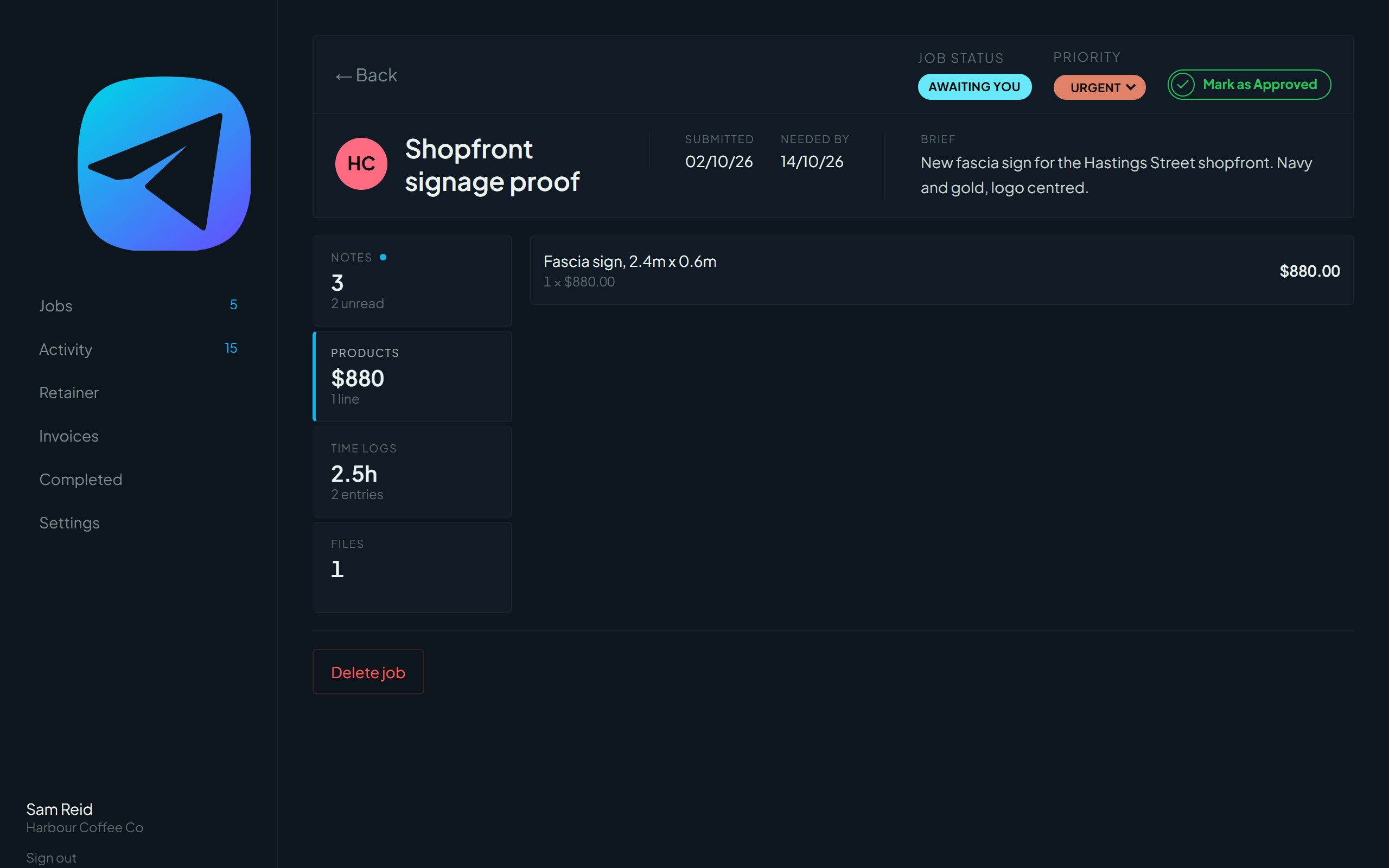Click the HC client avatar

tap(361, 164)
